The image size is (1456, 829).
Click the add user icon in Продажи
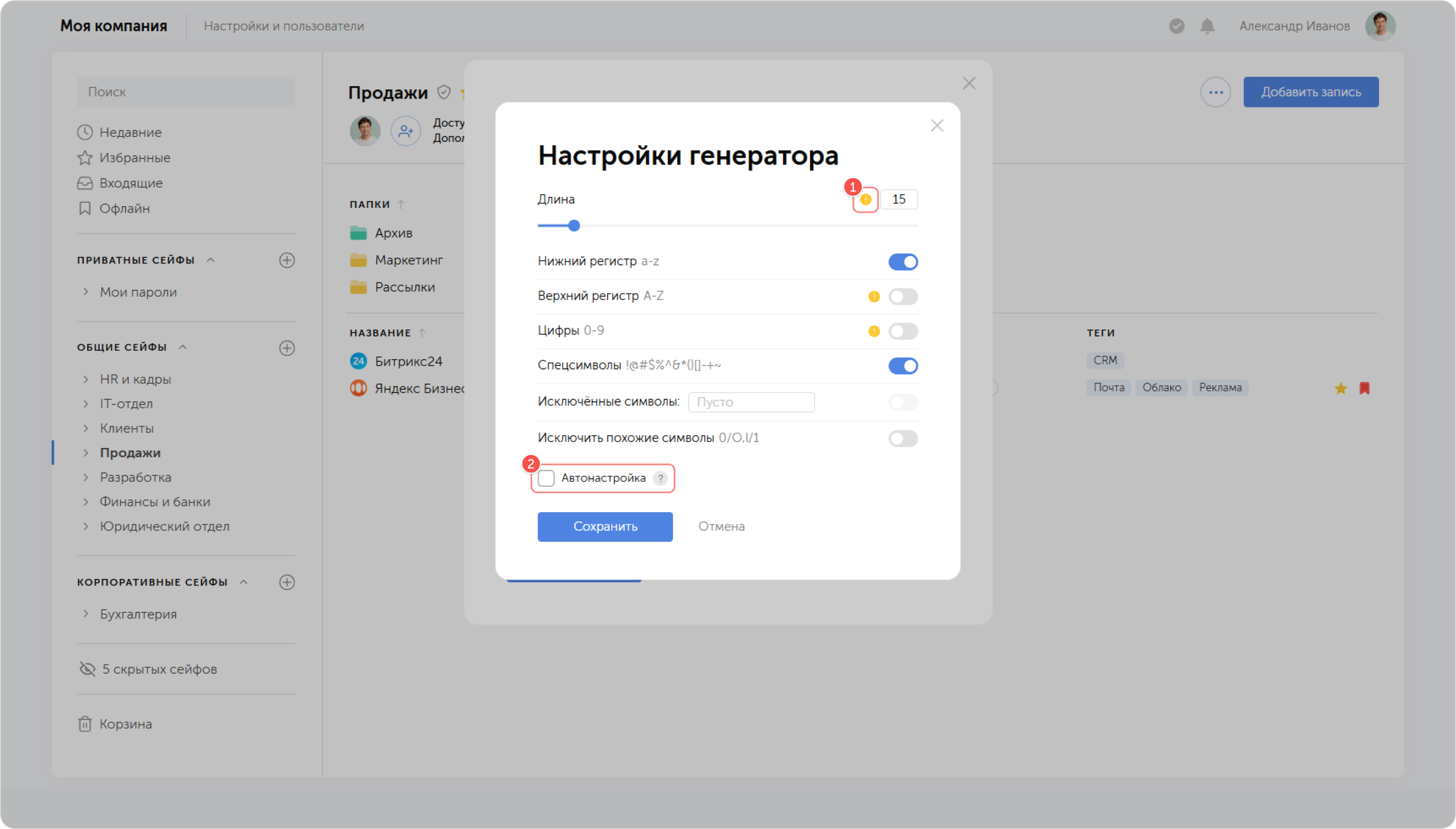405,132
